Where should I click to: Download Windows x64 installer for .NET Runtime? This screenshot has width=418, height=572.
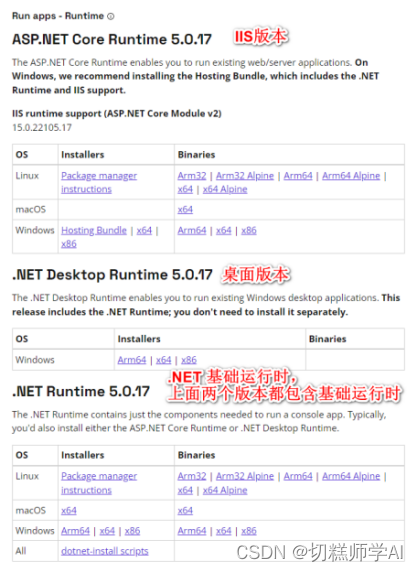[x=107, y=531]
